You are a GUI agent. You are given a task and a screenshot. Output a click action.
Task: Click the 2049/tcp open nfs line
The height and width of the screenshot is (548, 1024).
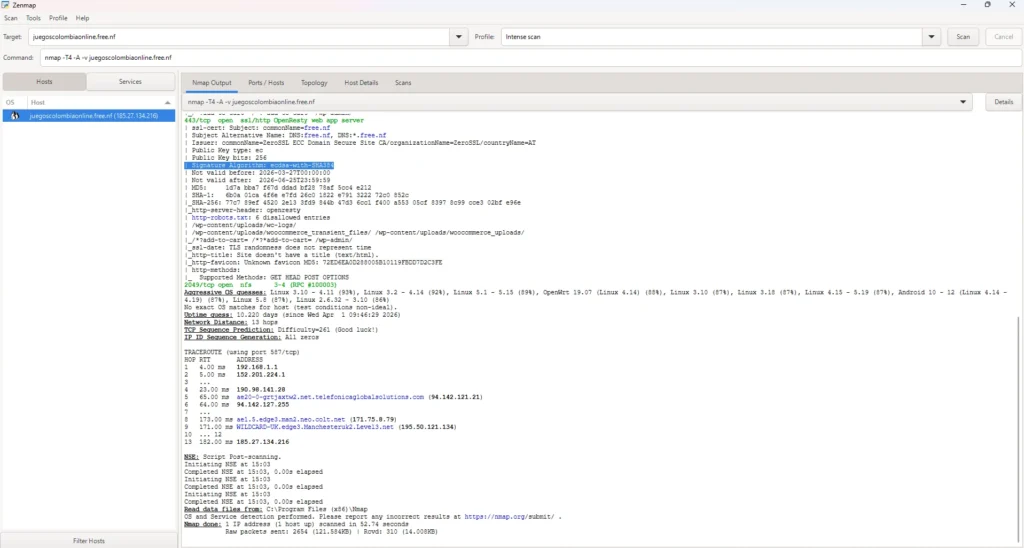260,285
